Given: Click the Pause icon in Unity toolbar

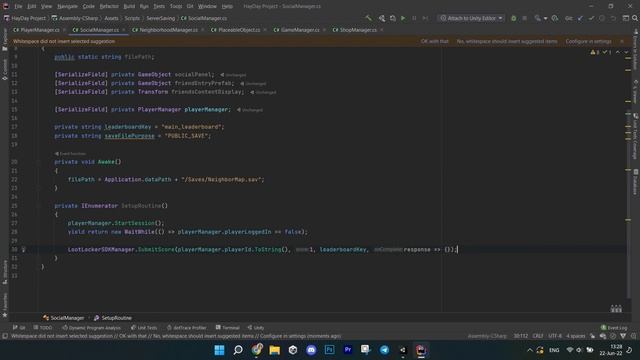Looking at the screenshot, I should point(414,18).
